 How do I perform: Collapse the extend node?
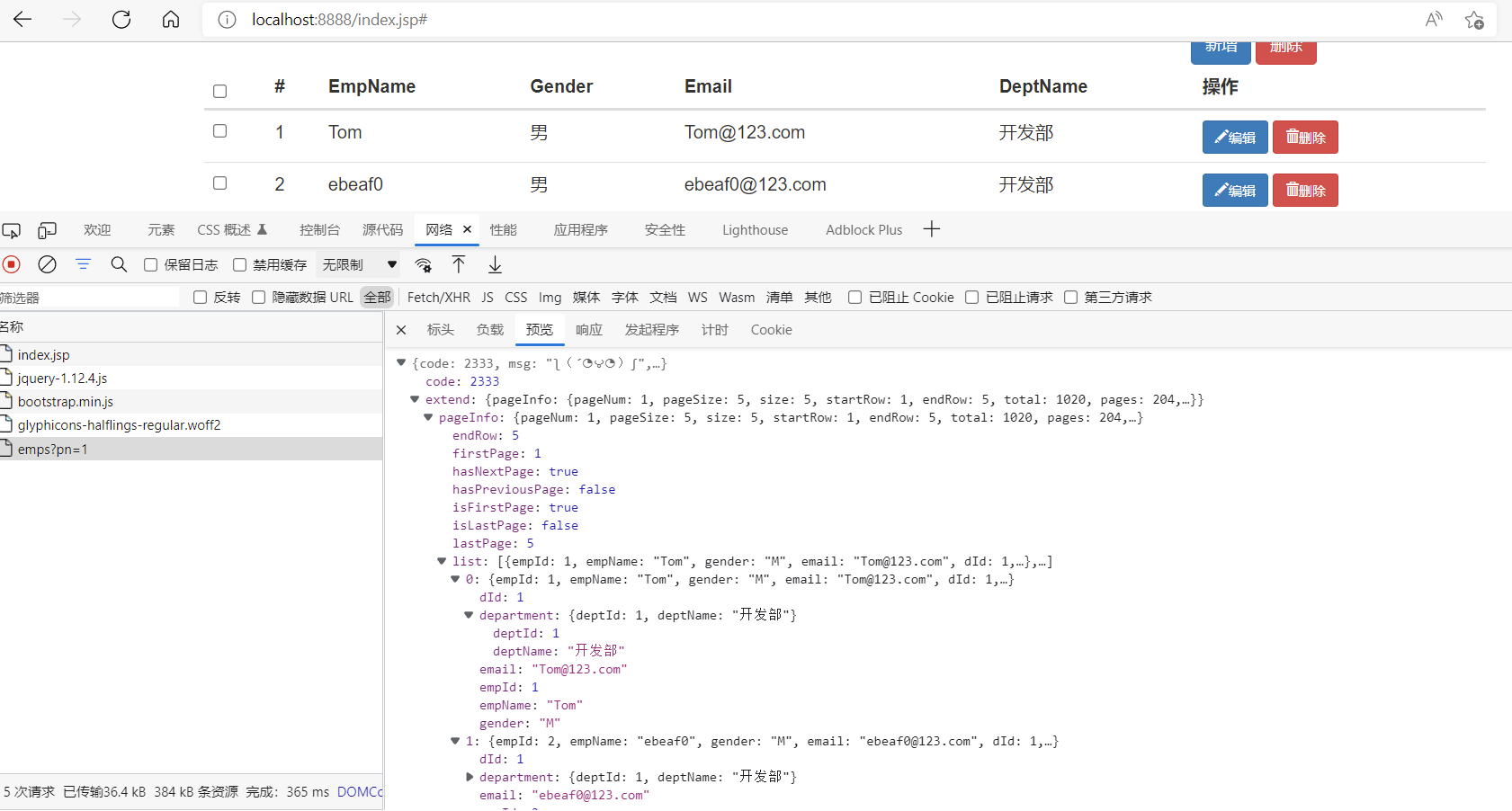pos(415,399)
